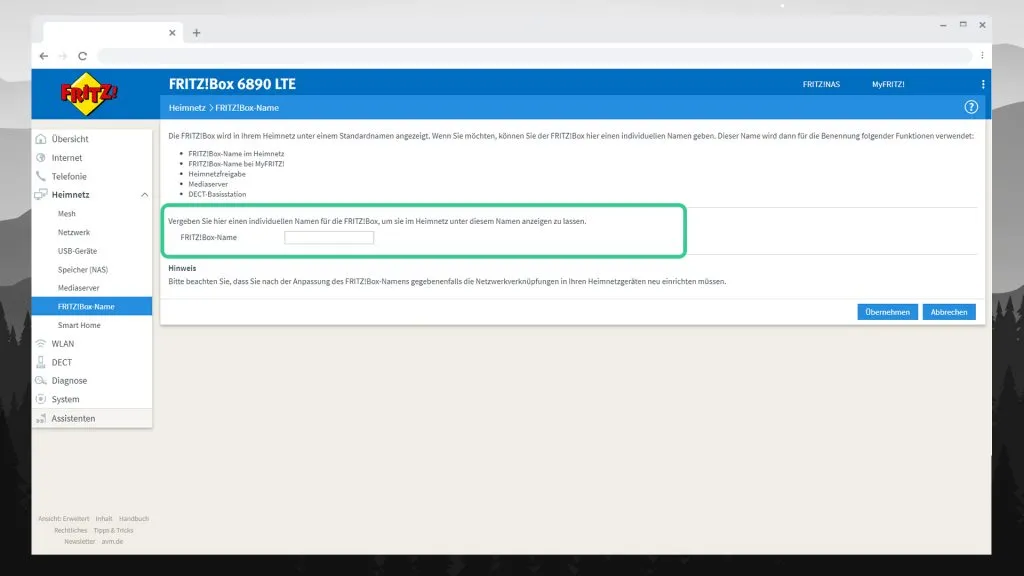Select Heimnetz in the sidebar

click(71, 195)
